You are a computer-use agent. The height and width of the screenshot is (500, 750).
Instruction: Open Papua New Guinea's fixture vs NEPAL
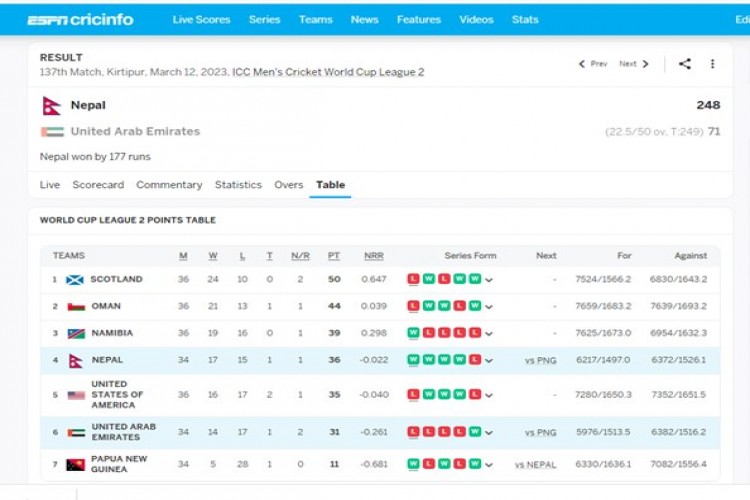pos(535,465)
